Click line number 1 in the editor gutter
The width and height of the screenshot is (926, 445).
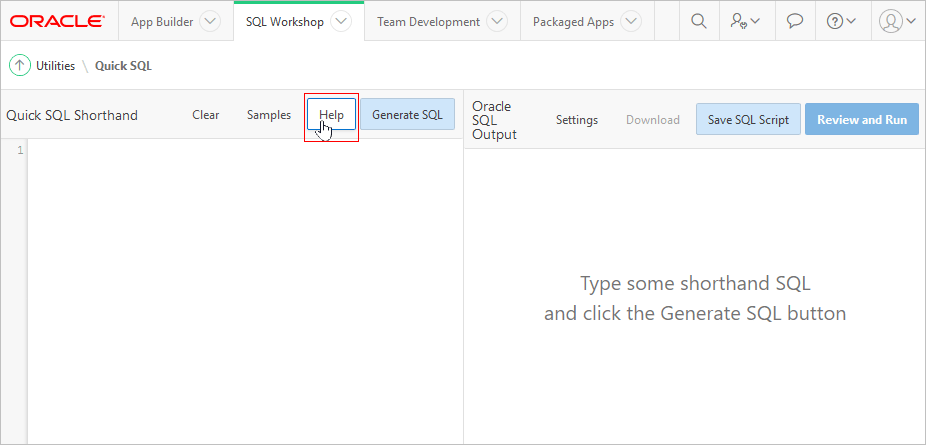20,150
